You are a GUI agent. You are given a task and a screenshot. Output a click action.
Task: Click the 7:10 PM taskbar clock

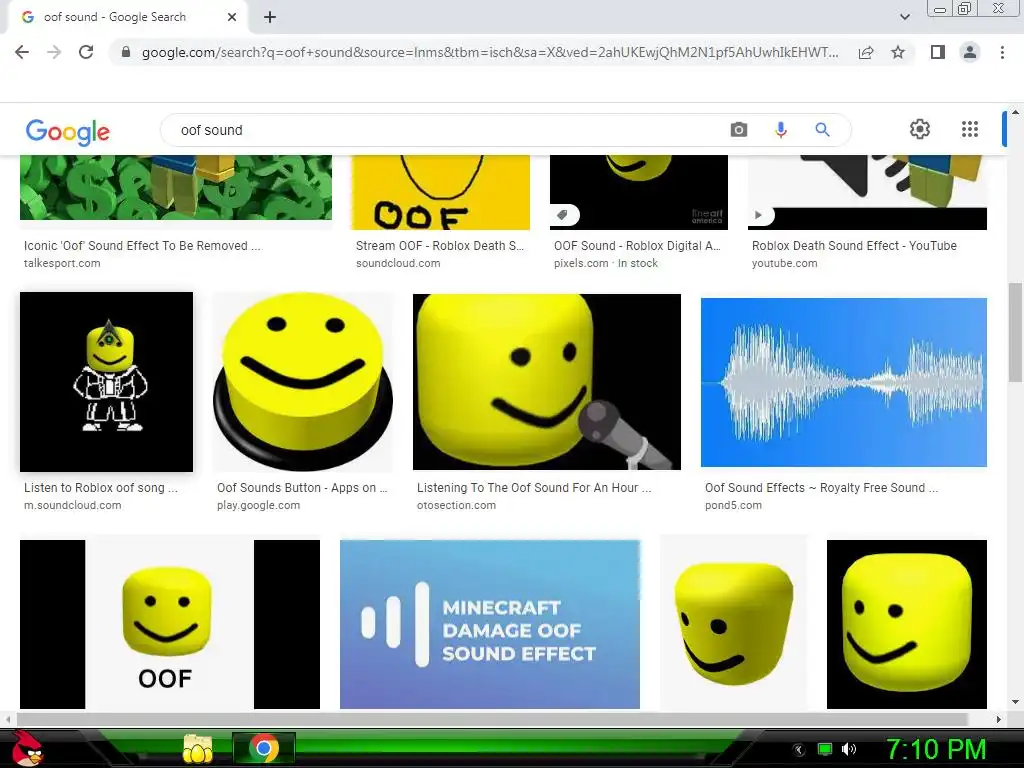pos(936,749)
